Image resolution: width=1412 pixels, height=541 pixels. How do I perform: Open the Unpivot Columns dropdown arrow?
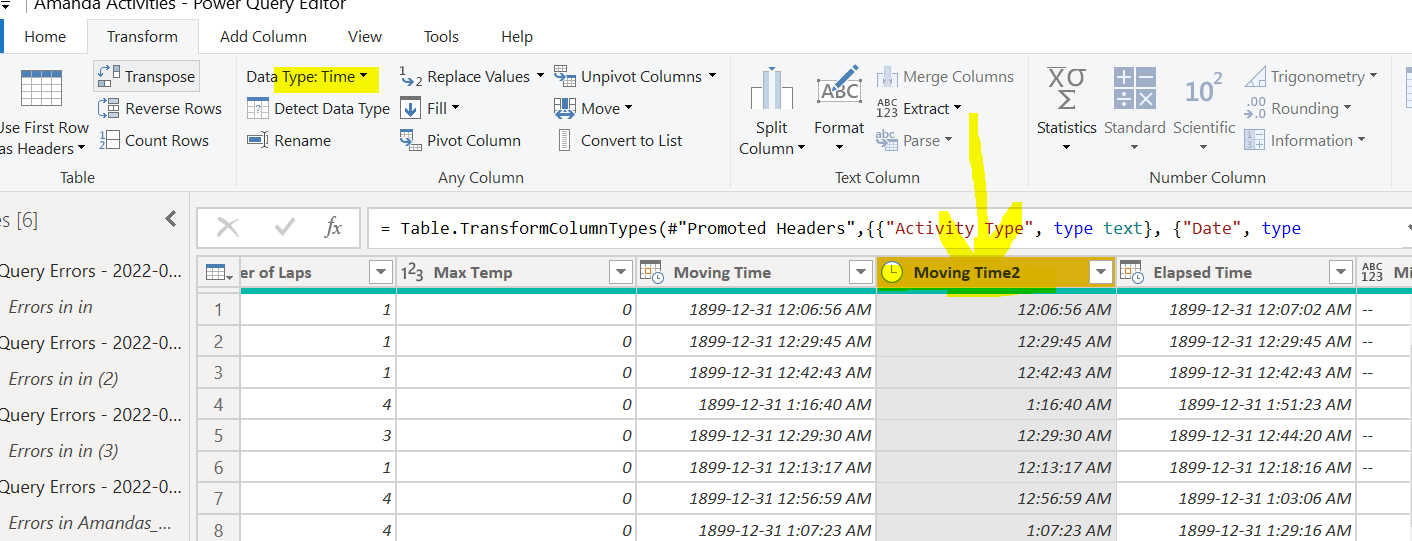coord(712,76)
